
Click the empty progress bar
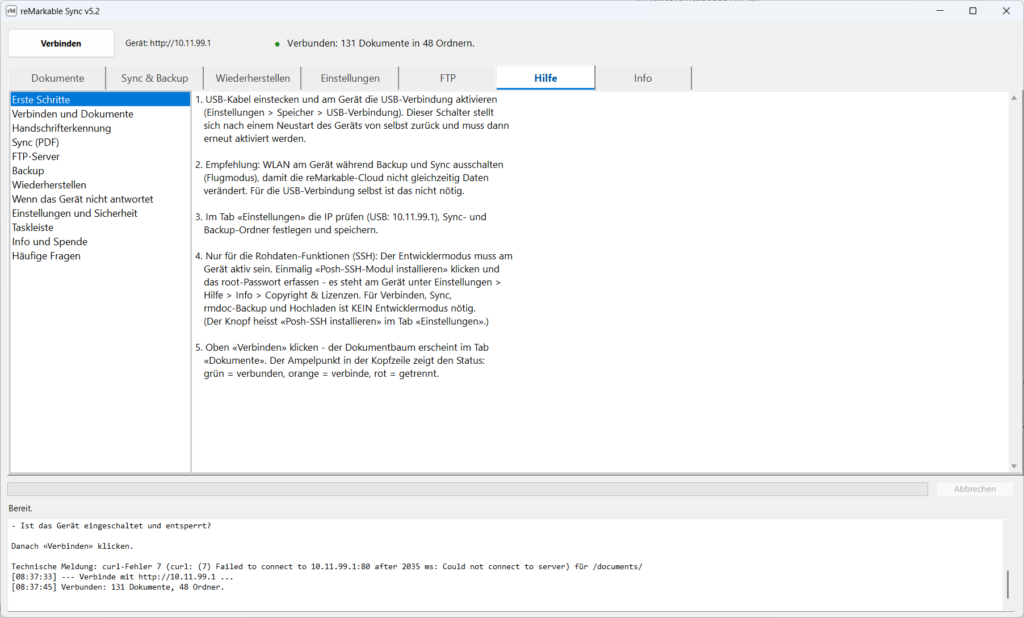click(468, 489)
